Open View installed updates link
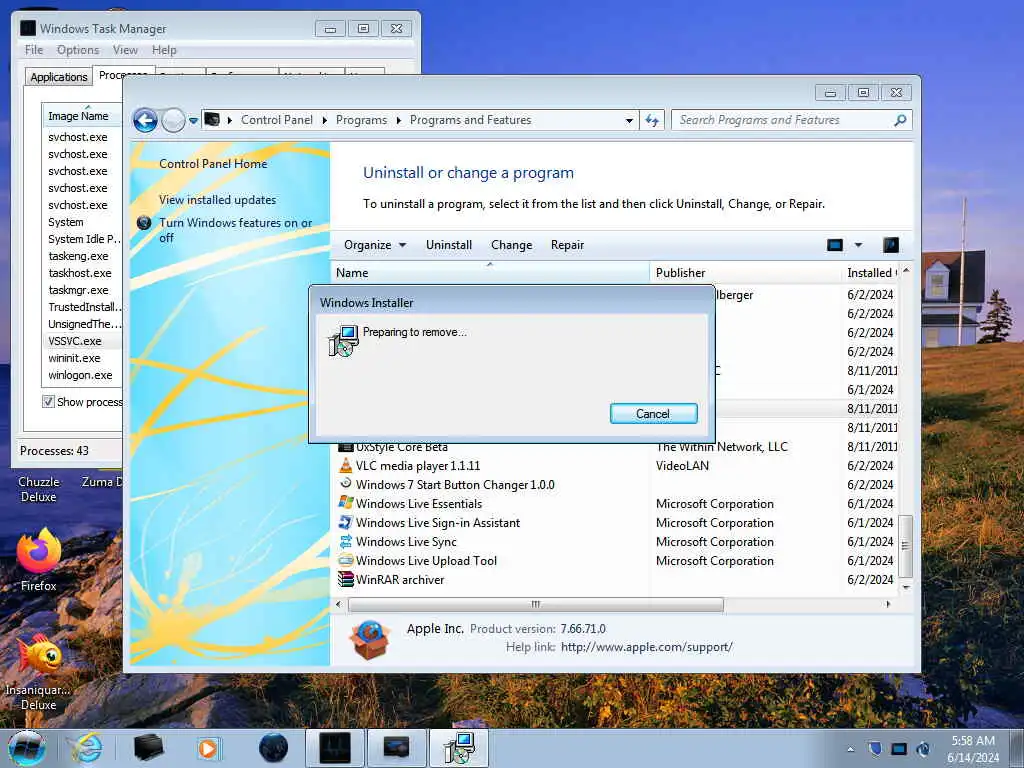The width and height of the screenshot is (1024, 768). coord(217,200)
